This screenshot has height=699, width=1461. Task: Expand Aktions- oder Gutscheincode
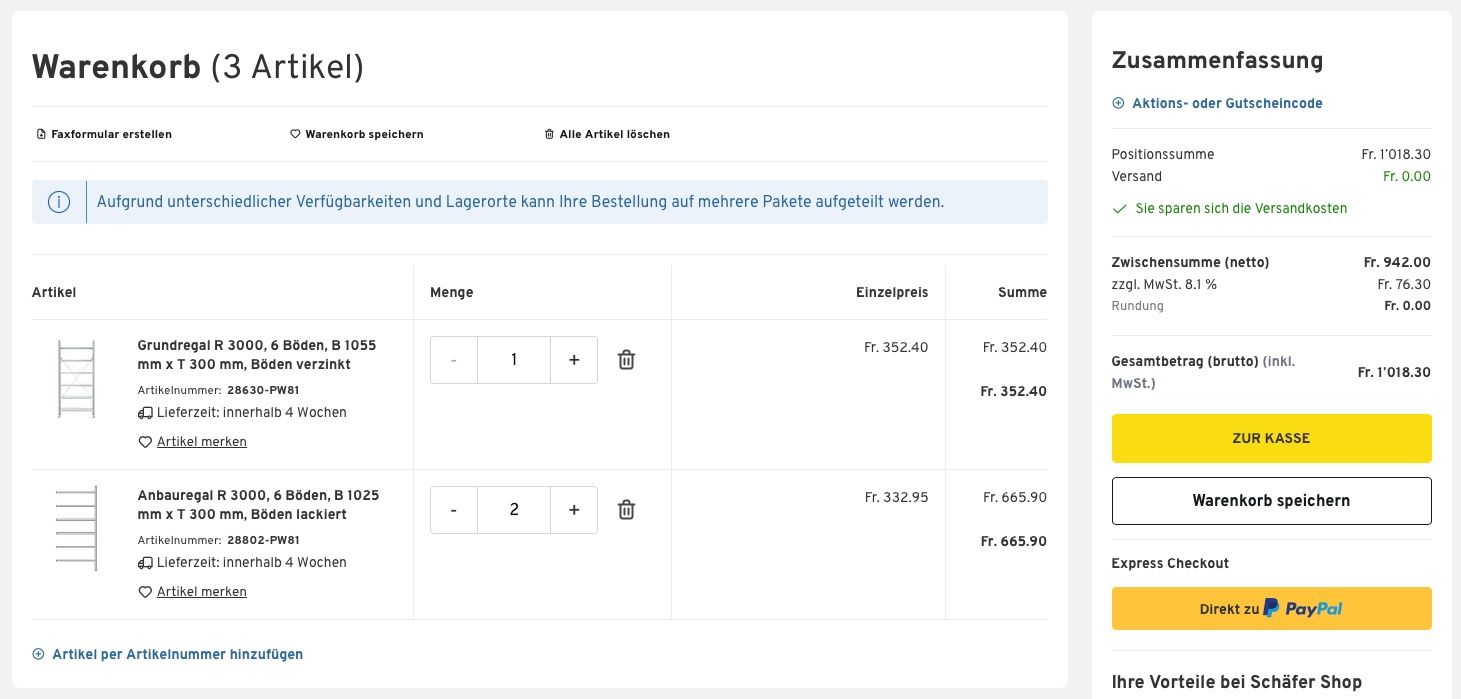click(x=1217, y=103)
